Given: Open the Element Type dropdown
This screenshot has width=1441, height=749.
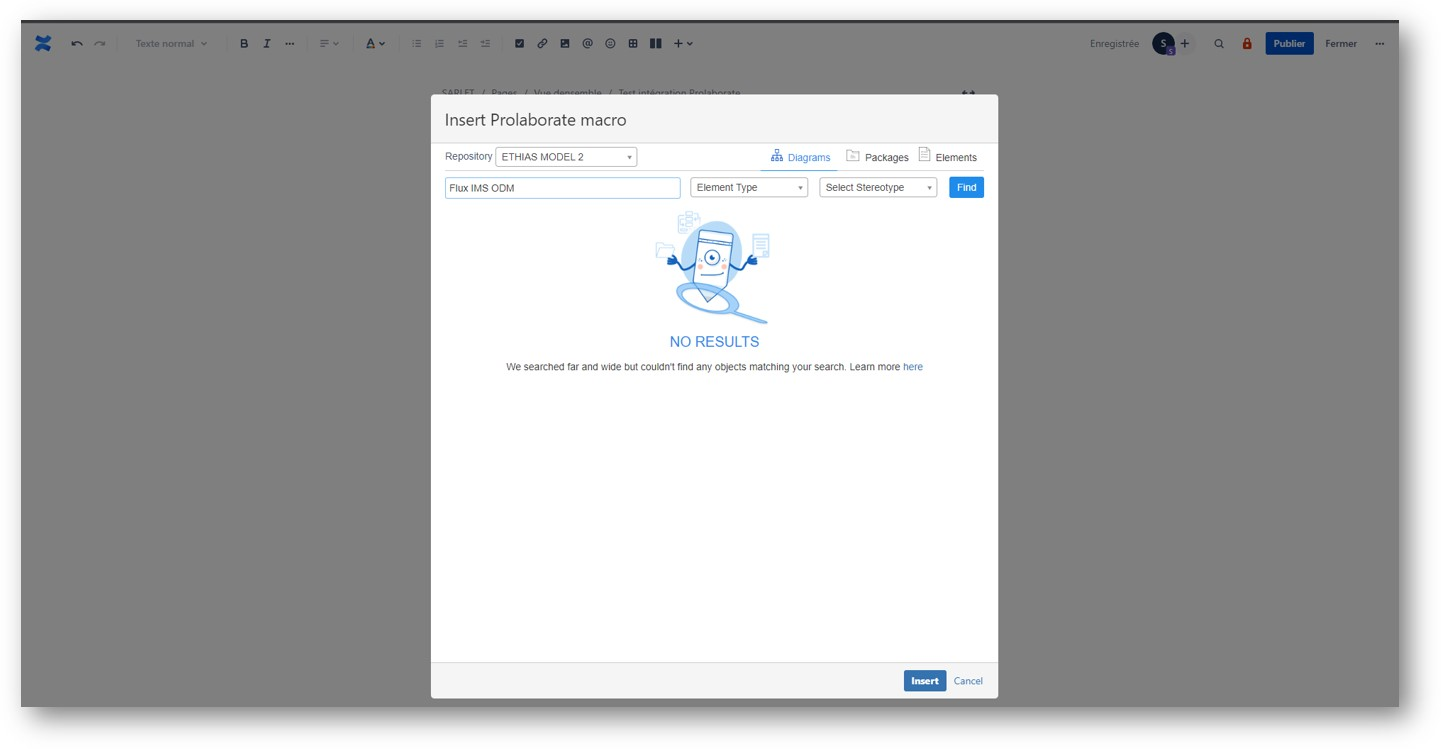Looking at the screenshot, I should coord(749,188).
